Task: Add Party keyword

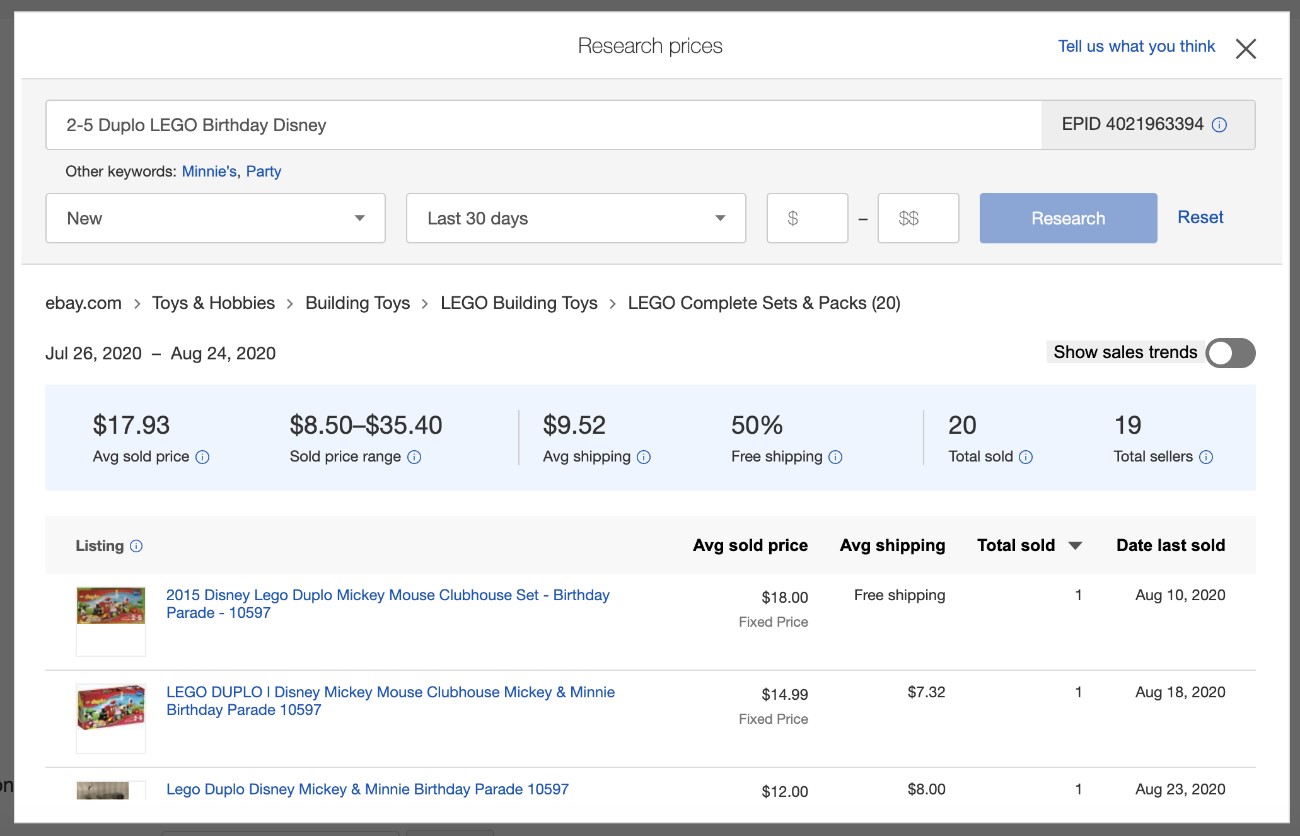Action: 264,171
